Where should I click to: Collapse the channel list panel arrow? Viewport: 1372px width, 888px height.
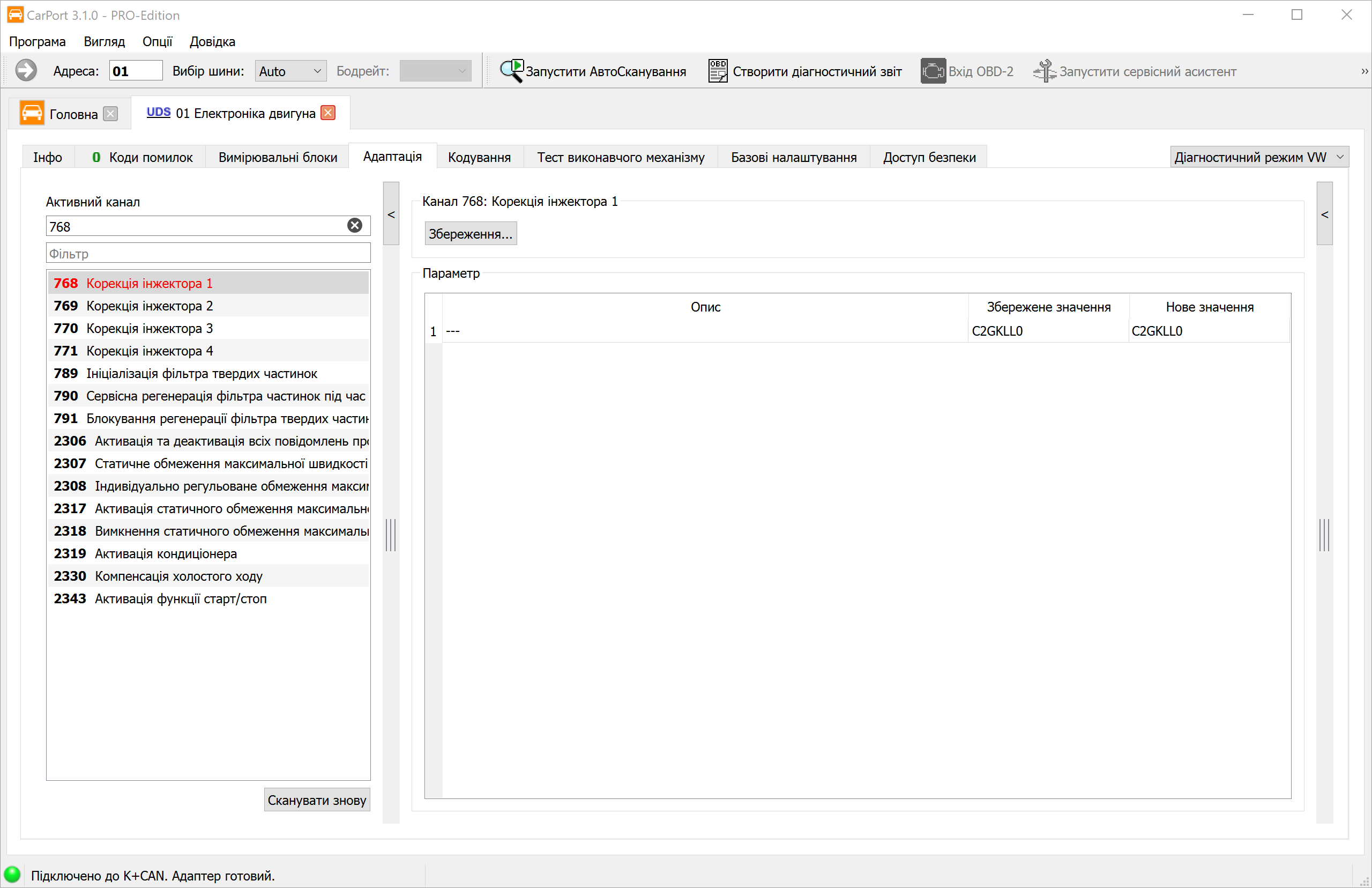(391, 214)
